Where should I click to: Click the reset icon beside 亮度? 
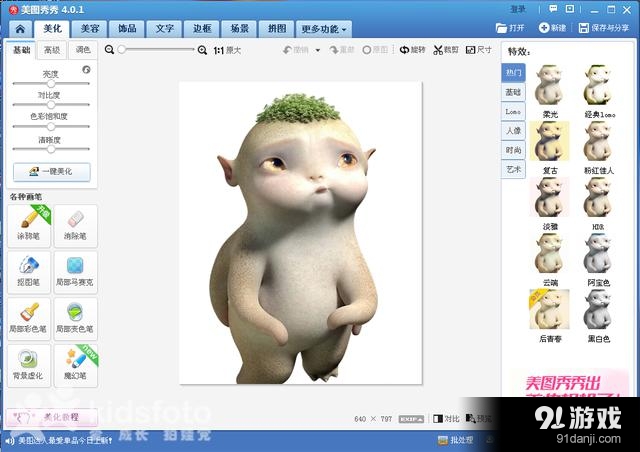click(x=86, y=69)
